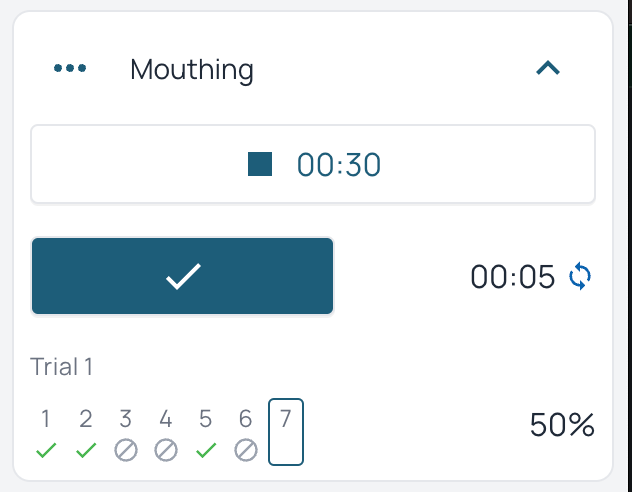Click the 00:05 interval countdown

click(512, 277)
